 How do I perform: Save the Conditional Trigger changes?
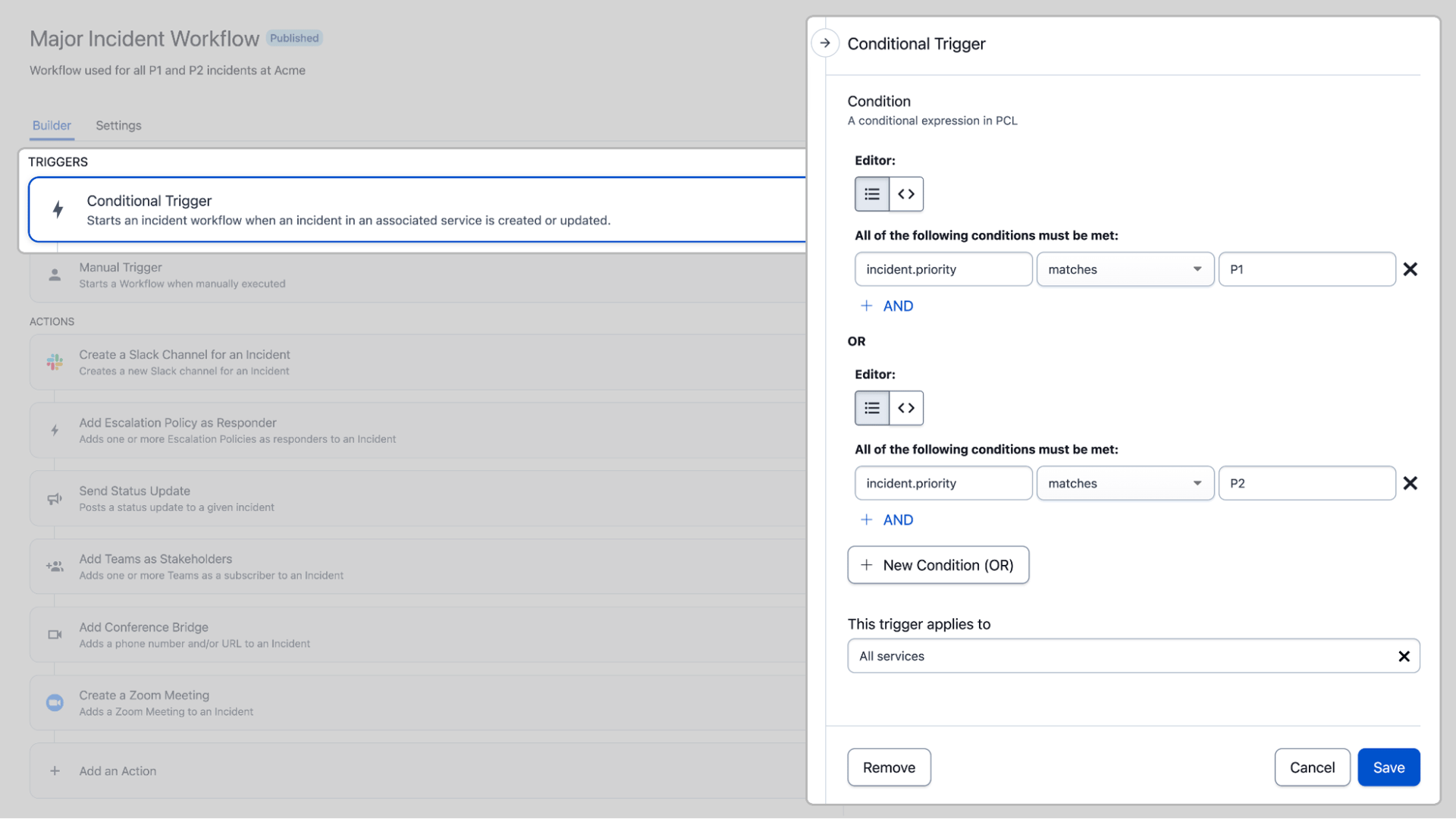[x=1389, y=767]
